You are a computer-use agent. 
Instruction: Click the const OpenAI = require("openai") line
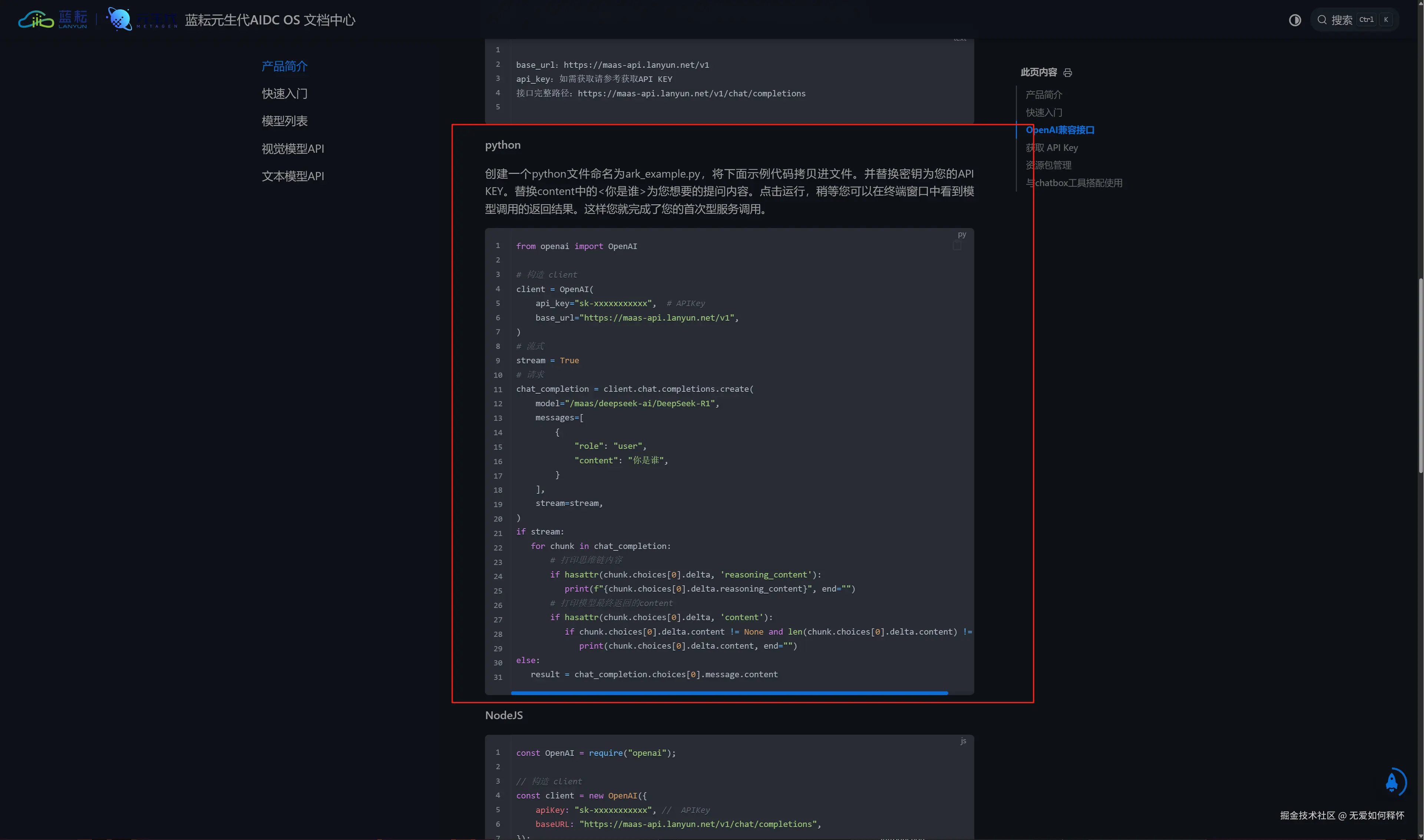[595, 753]
